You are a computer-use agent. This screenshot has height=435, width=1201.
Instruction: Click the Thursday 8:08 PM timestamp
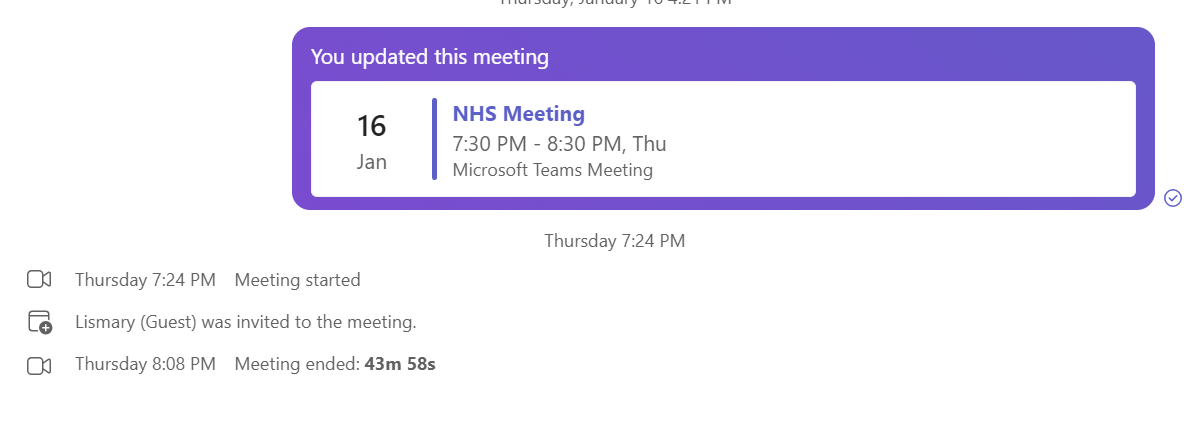(145, 364)
